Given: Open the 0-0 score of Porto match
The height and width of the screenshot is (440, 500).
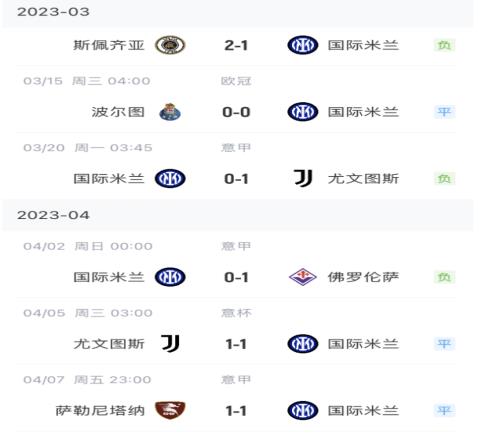Looking at the screenshot, I should coord(236,112).
